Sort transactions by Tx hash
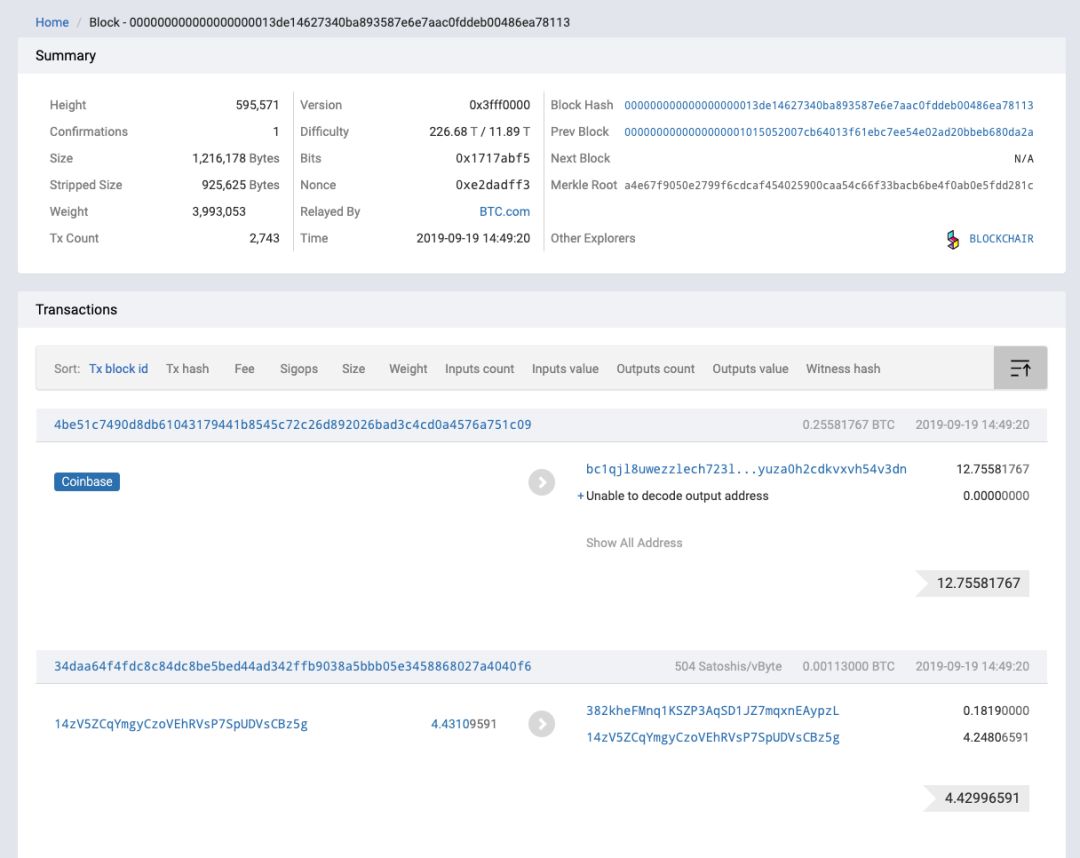The height and width of the screenshot is (858, 1080). pos(187,369)
